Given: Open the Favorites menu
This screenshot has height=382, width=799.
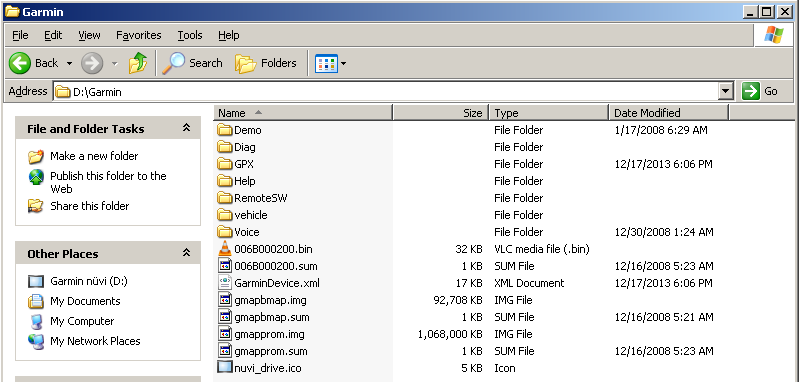Looking at the screenshot, I should point(139,35).
